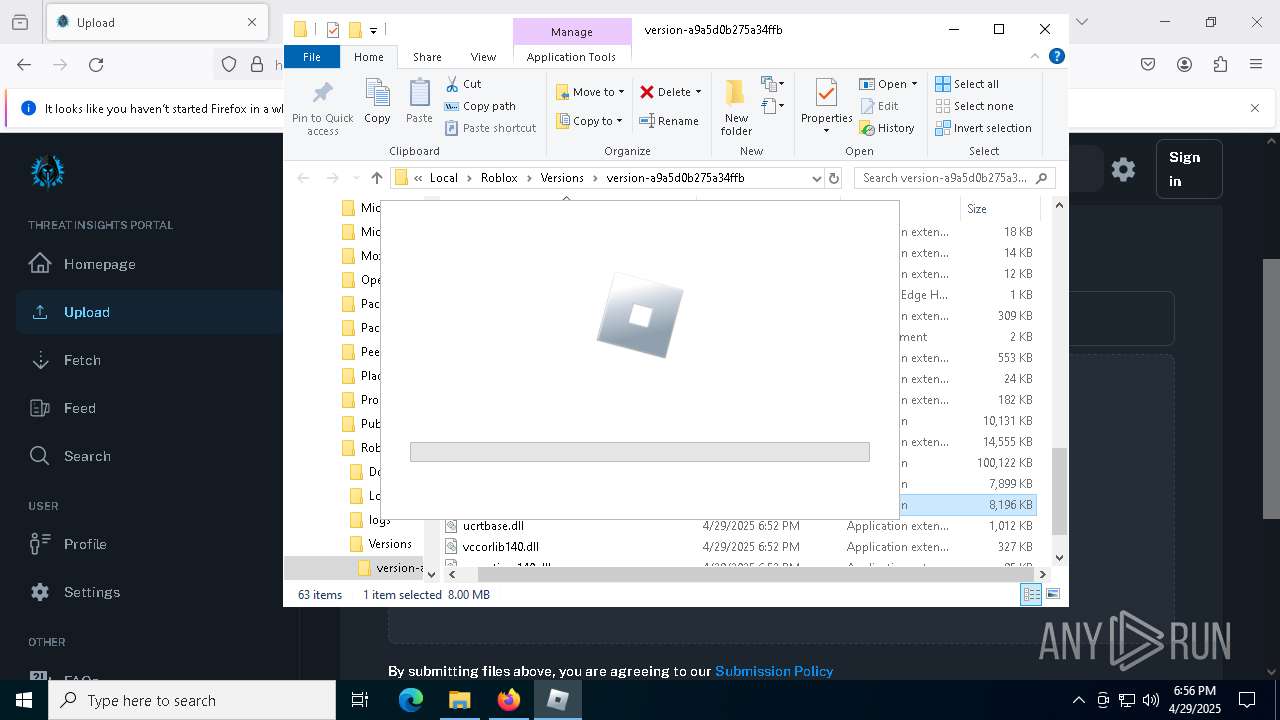Dismiss the Firefox notification bar
Viewport: 1280px width, 720px height.
[x=1255, y=108]
